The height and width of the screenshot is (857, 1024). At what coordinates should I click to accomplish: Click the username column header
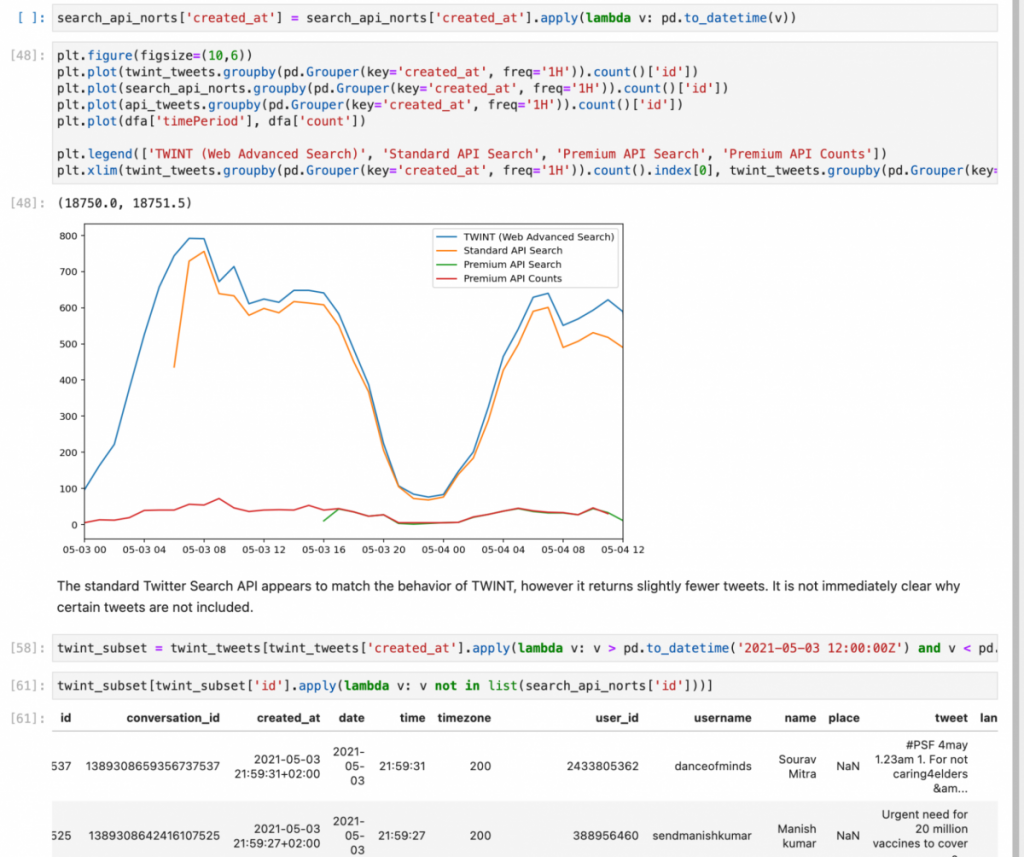[x=722, y=718]
